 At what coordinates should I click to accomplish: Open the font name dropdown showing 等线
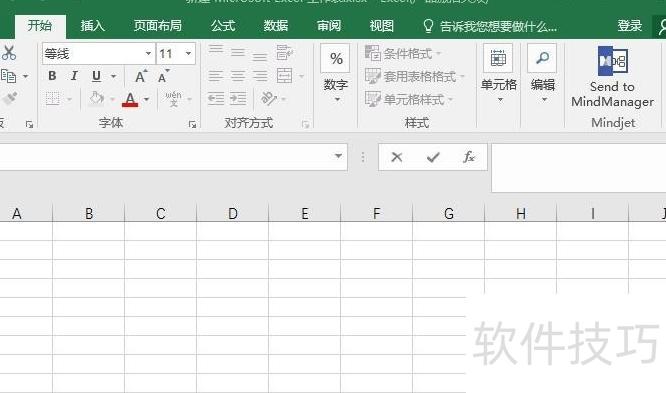[x=148, y=54]
